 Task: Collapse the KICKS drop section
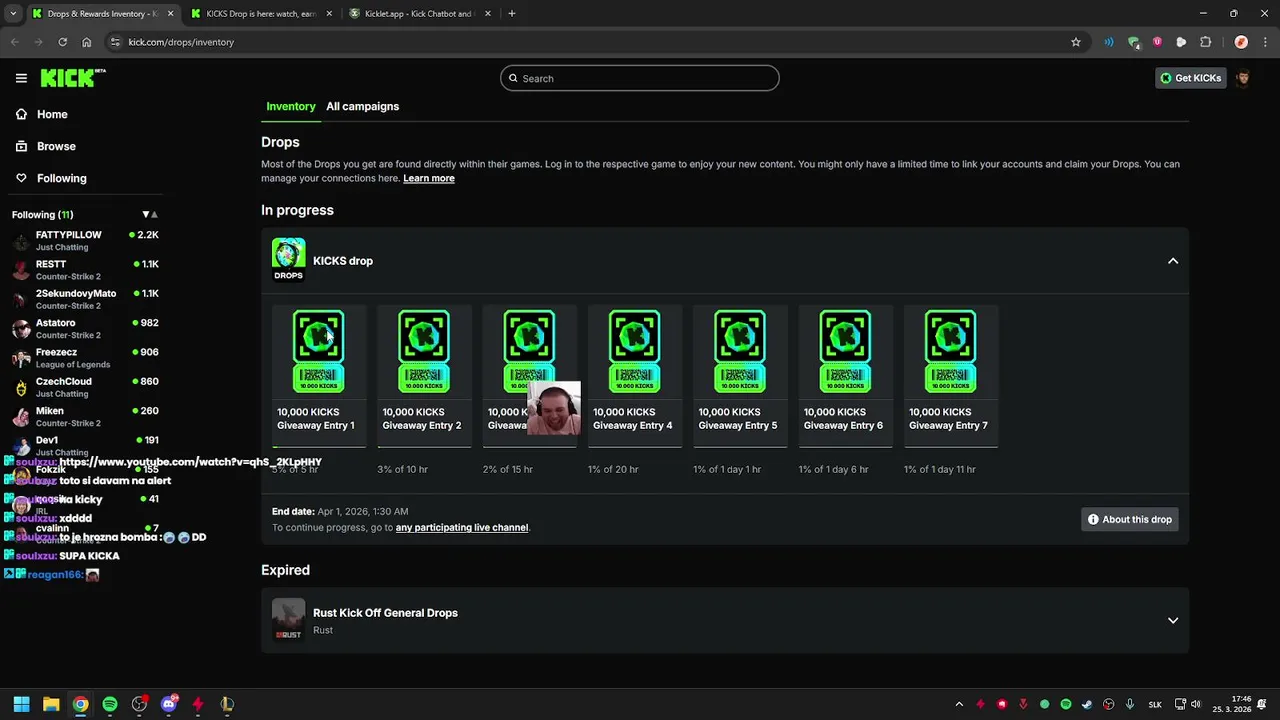[x=1173, y=261]
